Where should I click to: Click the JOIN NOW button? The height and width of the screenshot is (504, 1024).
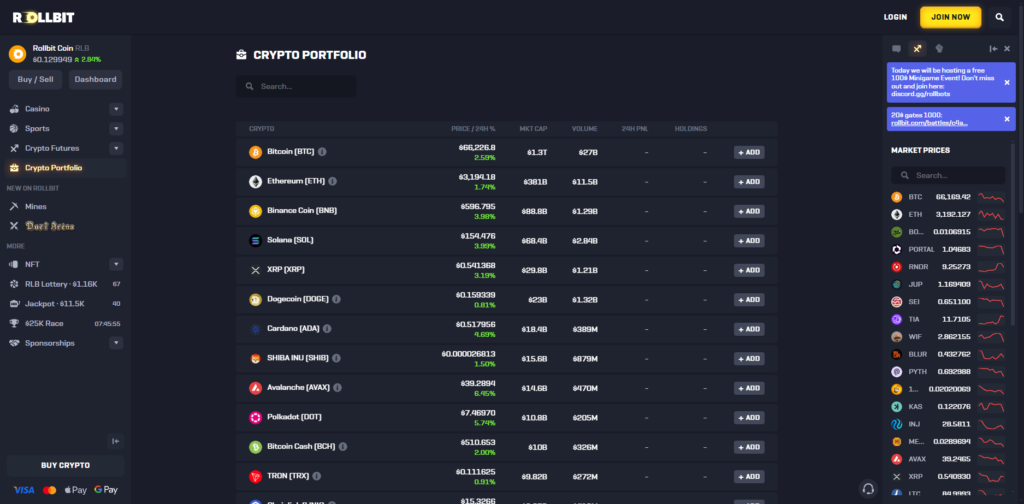pyautogui.click(x=950, y=18)
